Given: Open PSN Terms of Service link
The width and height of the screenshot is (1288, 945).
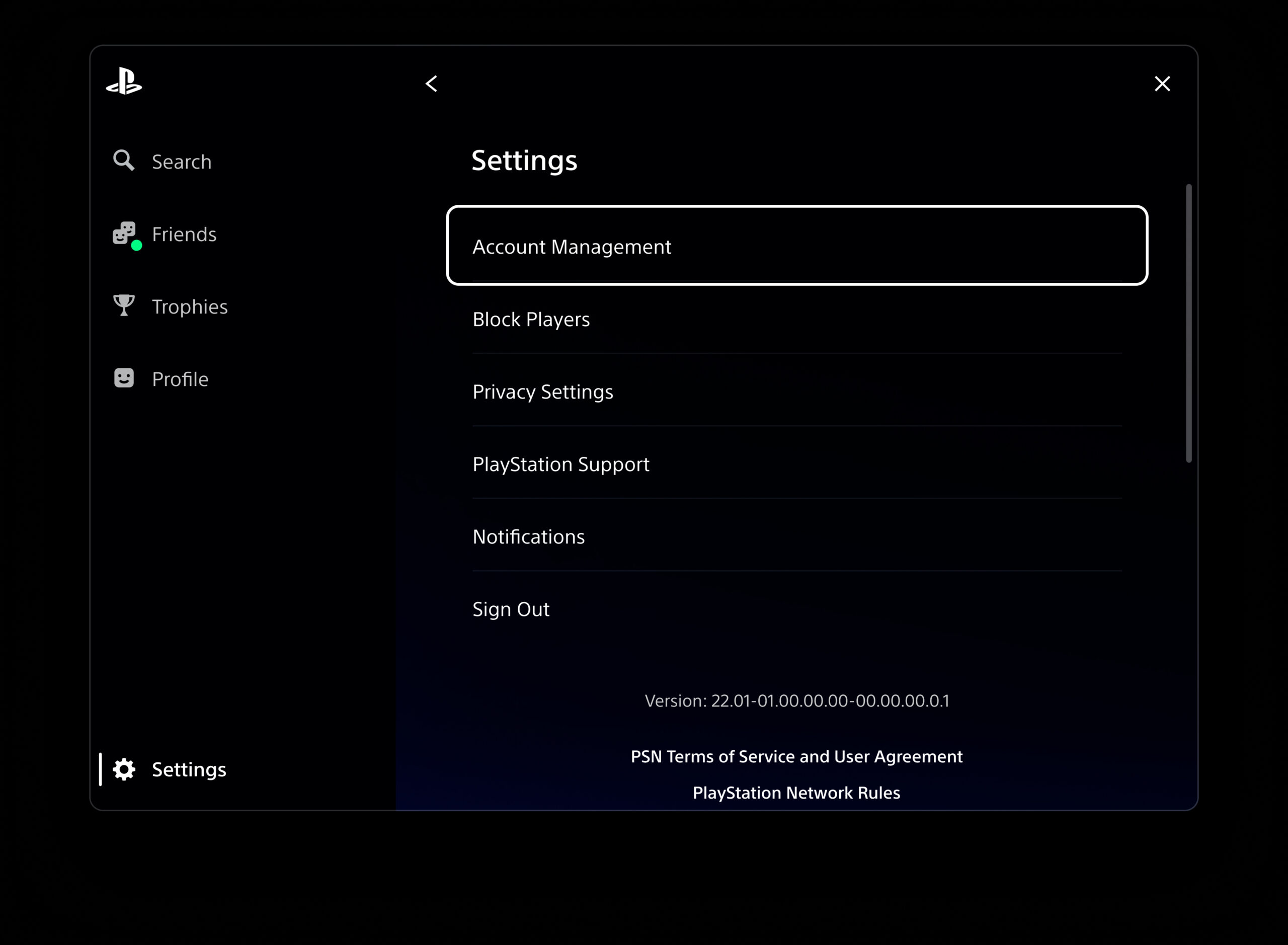Looking at the screenshot, I should (x=797, y=757).
